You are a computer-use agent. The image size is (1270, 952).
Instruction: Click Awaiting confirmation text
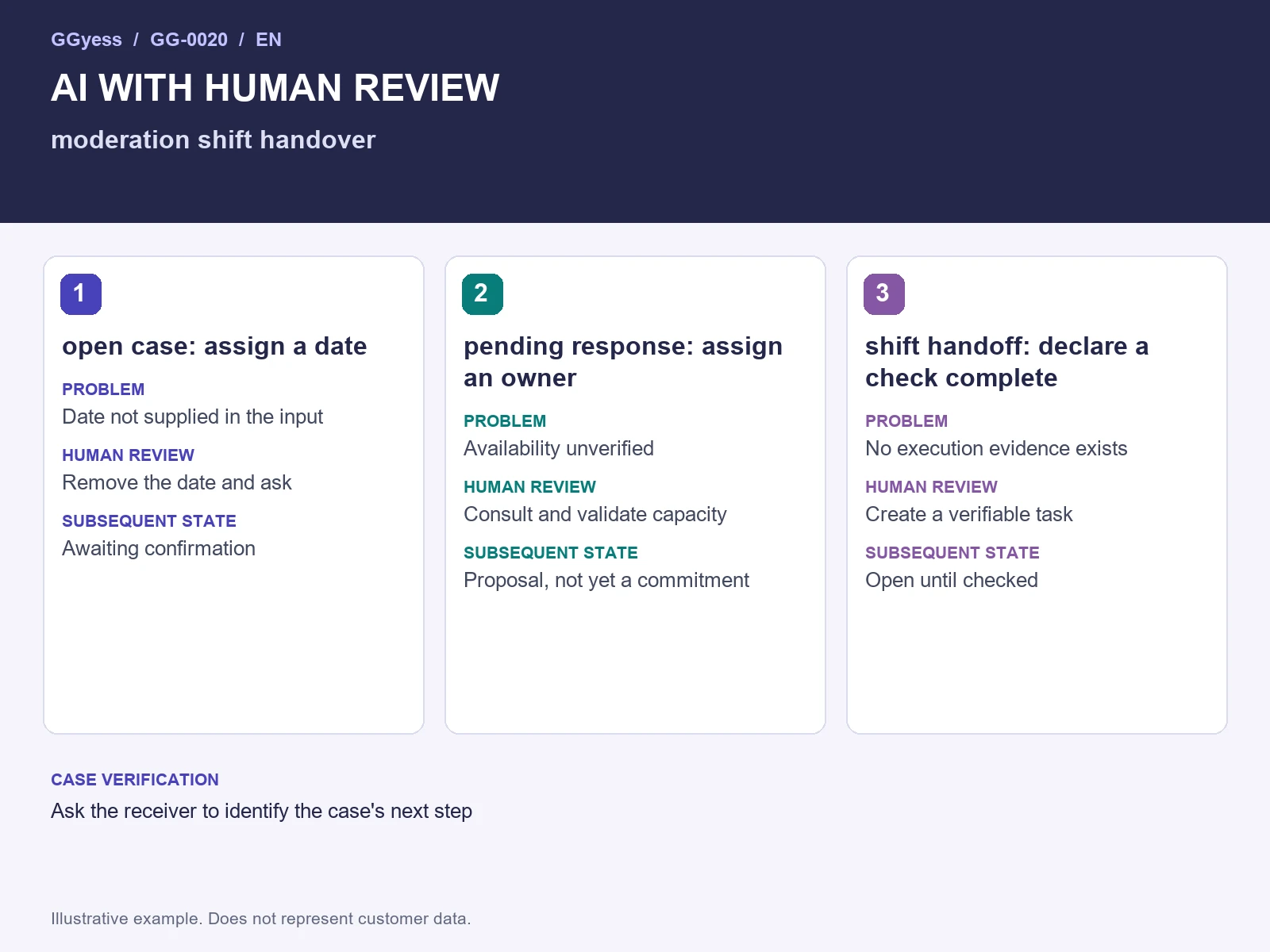(159, 548)
